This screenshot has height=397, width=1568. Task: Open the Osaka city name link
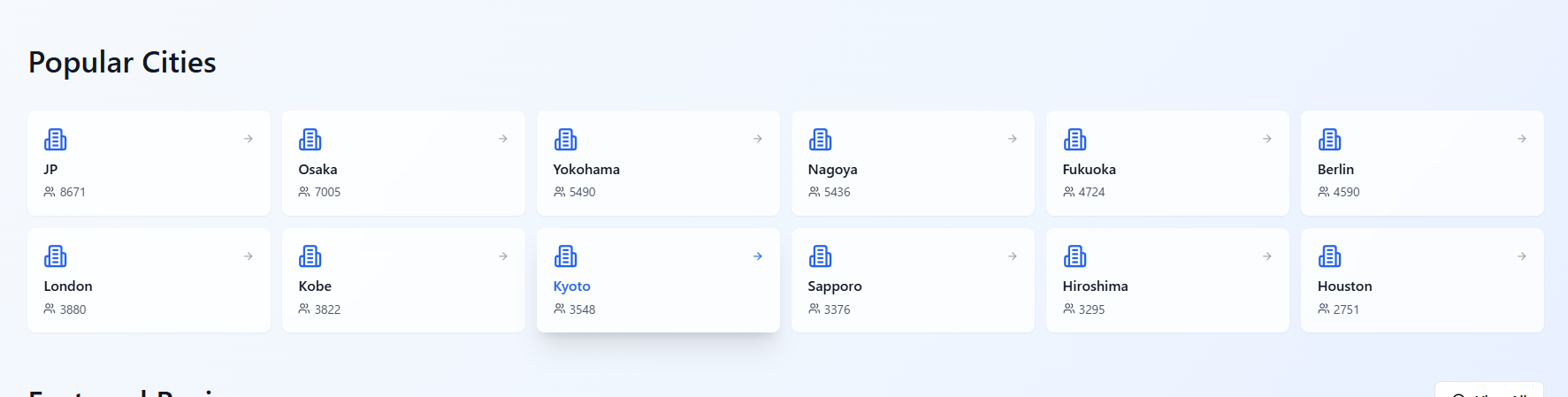pyautogui.click(x=317, y=170)
